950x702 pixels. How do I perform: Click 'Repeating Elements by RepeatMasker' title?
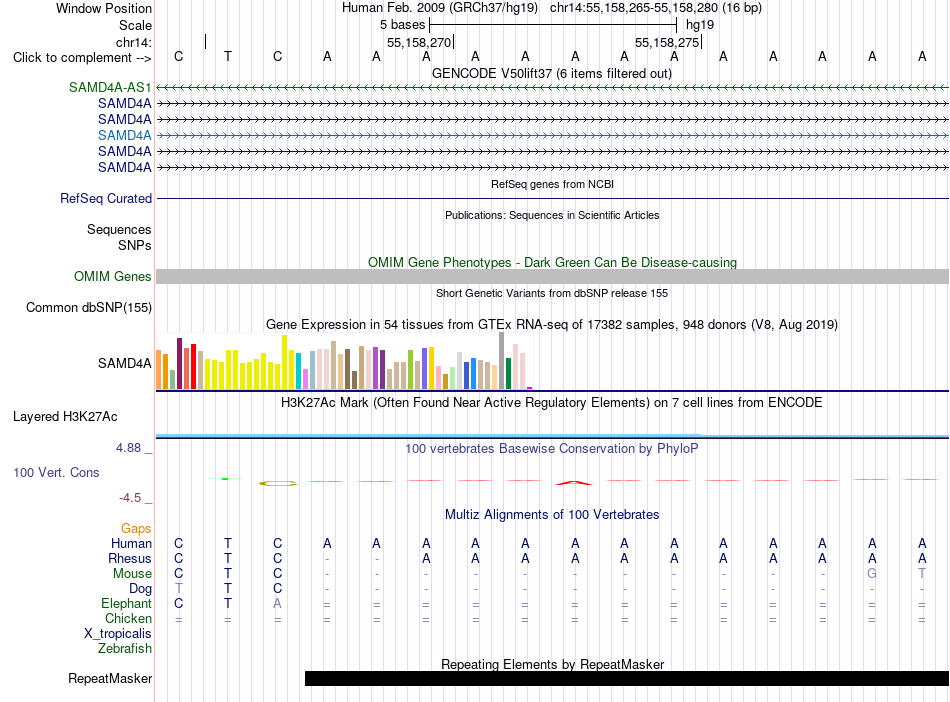coord(552,664)
